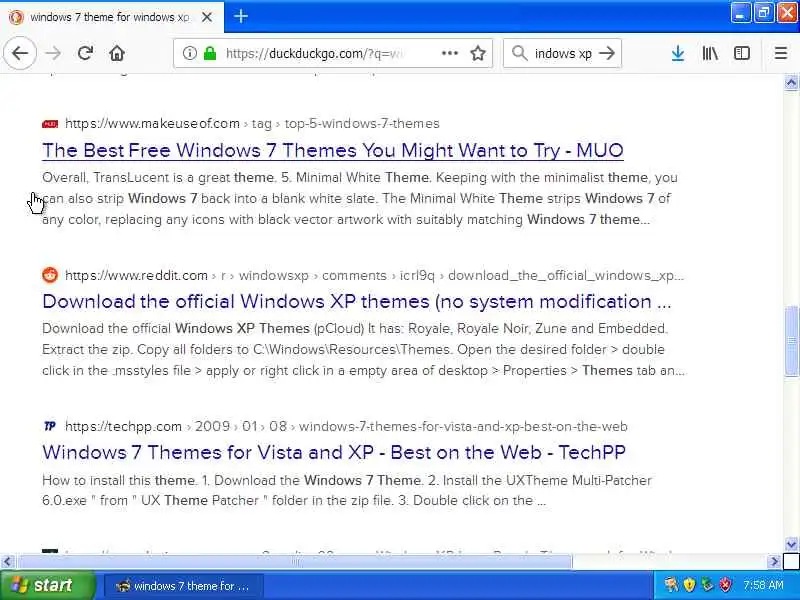Open 'Download the official Windows XP themes' link
Viewport: 800px width, 600px height.
[x=357, y=302]
